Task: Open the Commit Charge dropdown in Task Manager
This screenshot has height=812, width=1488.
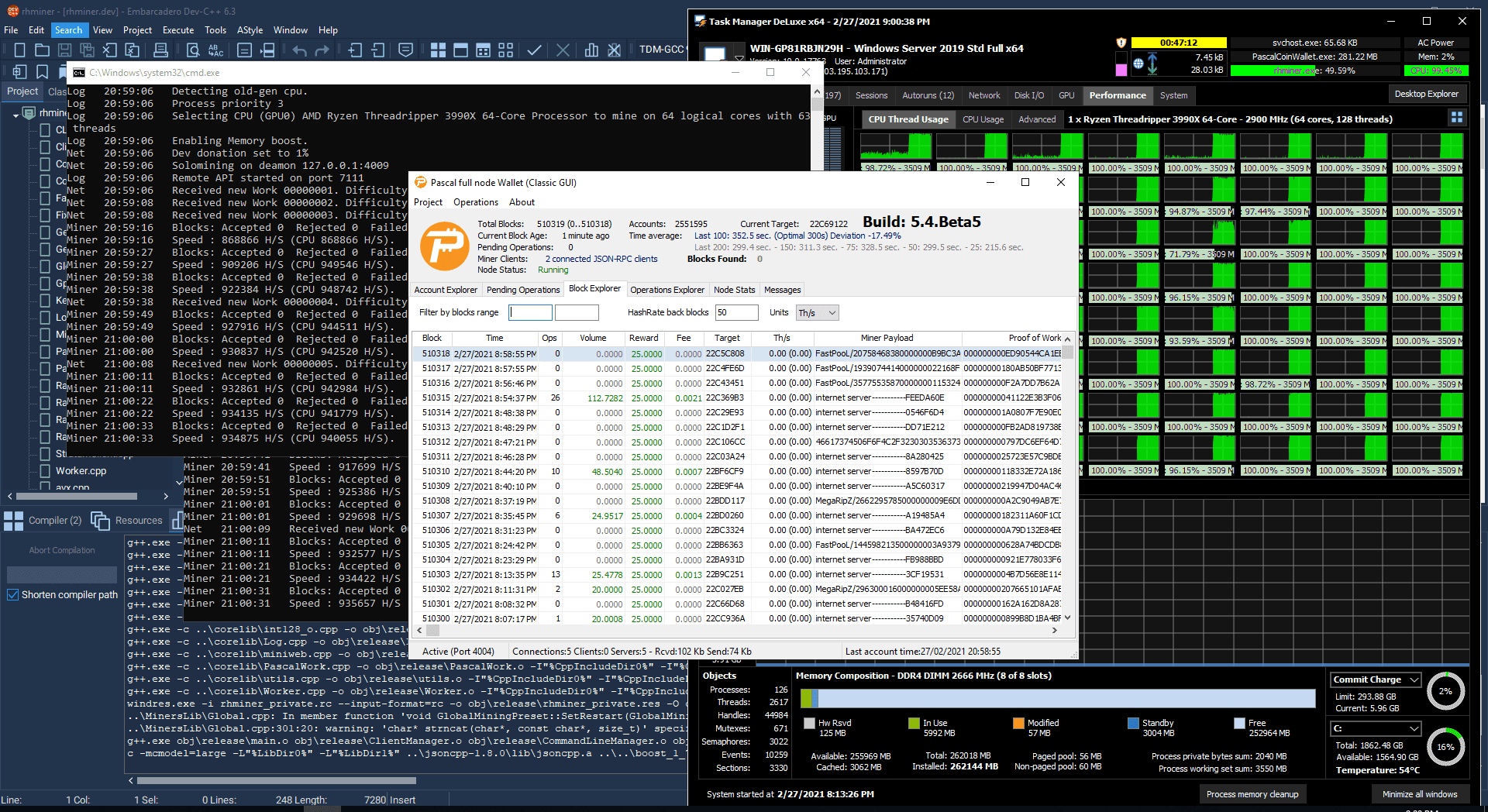Action: (x=1376, y=680)
